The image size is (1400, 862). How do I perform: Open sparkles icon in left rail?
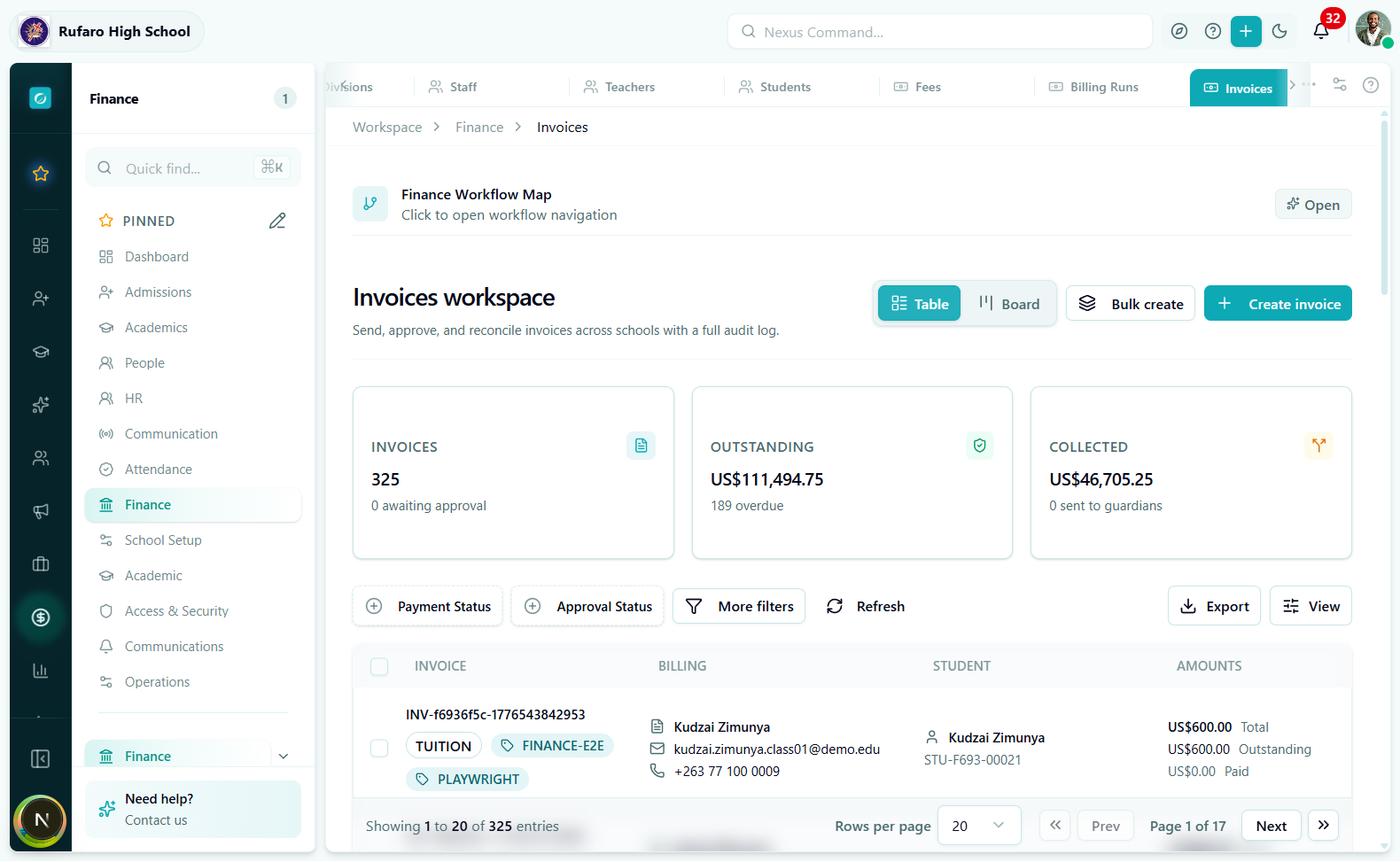(x=41, y=405)
